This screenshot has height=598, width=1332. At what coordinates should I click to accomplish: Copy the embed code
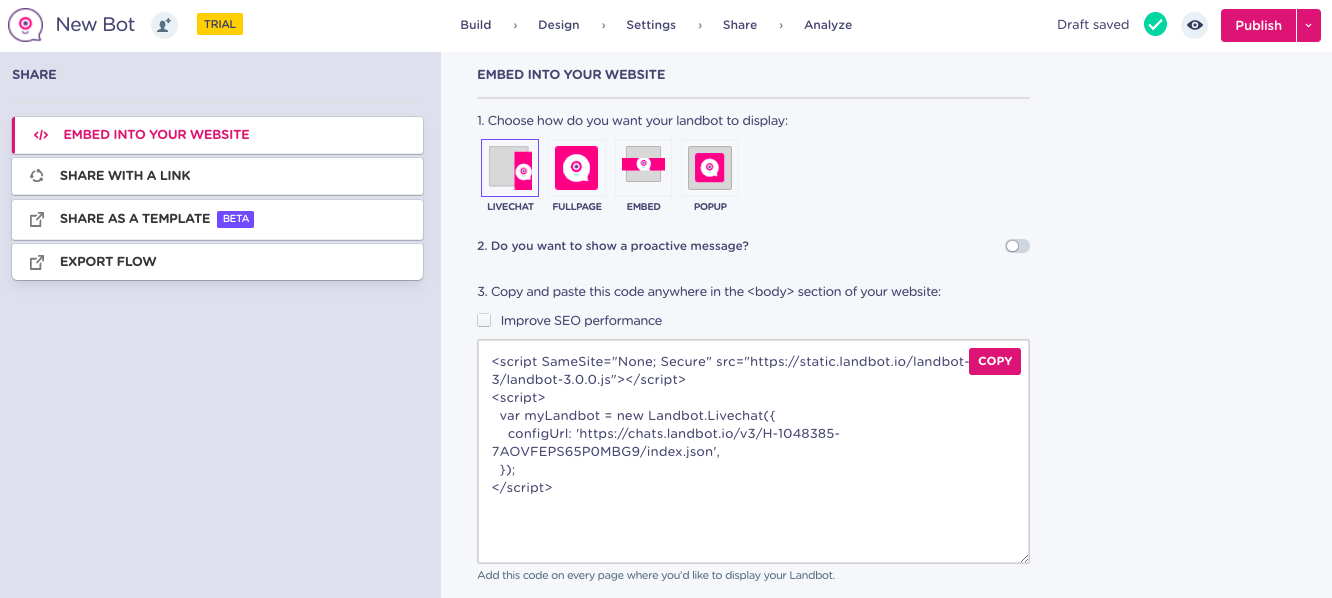(995, 361)
